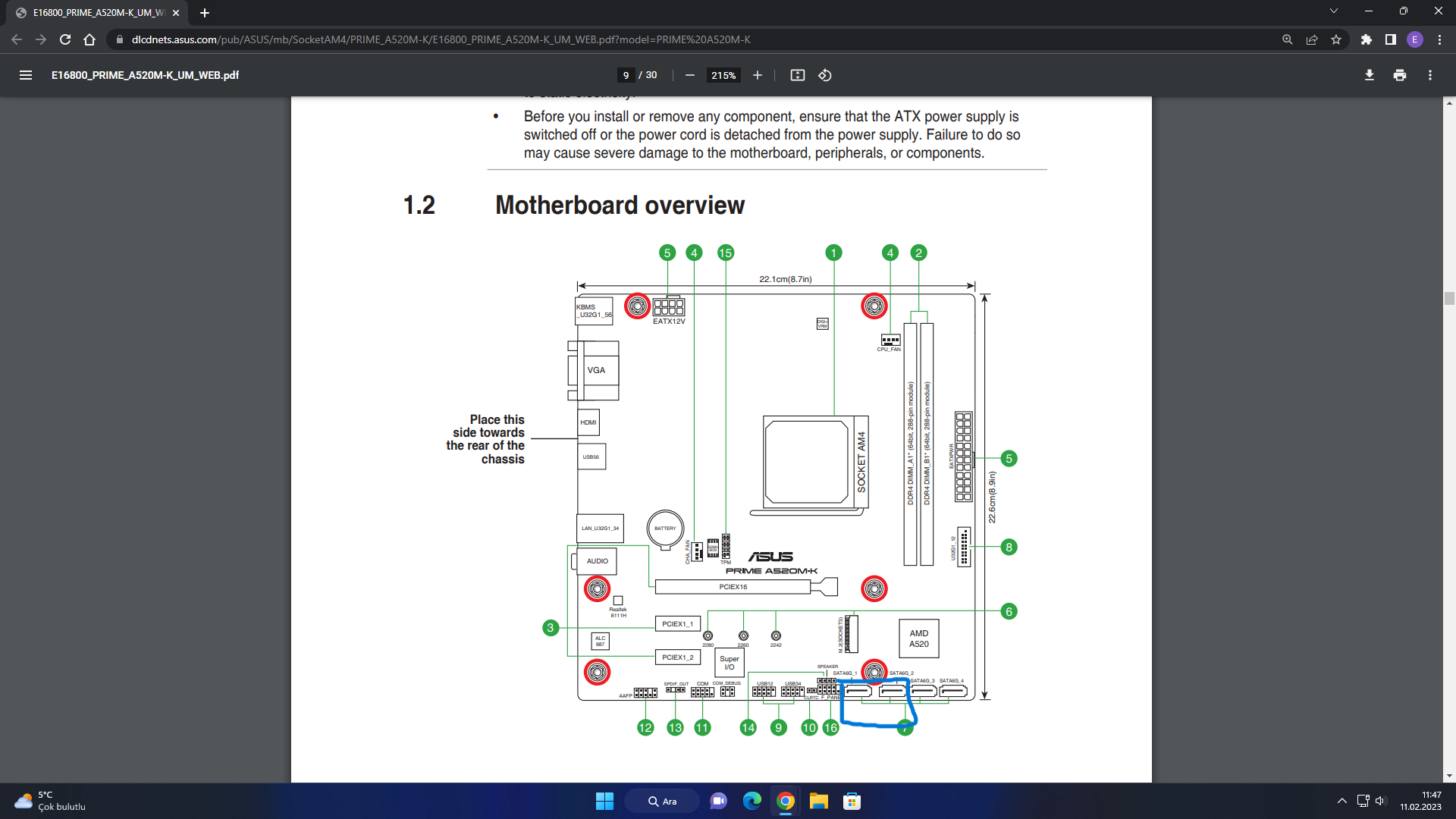This screenshot has width=1456, height=819.
Task: Download the PDF file
Action: [x=1369, y=75]
